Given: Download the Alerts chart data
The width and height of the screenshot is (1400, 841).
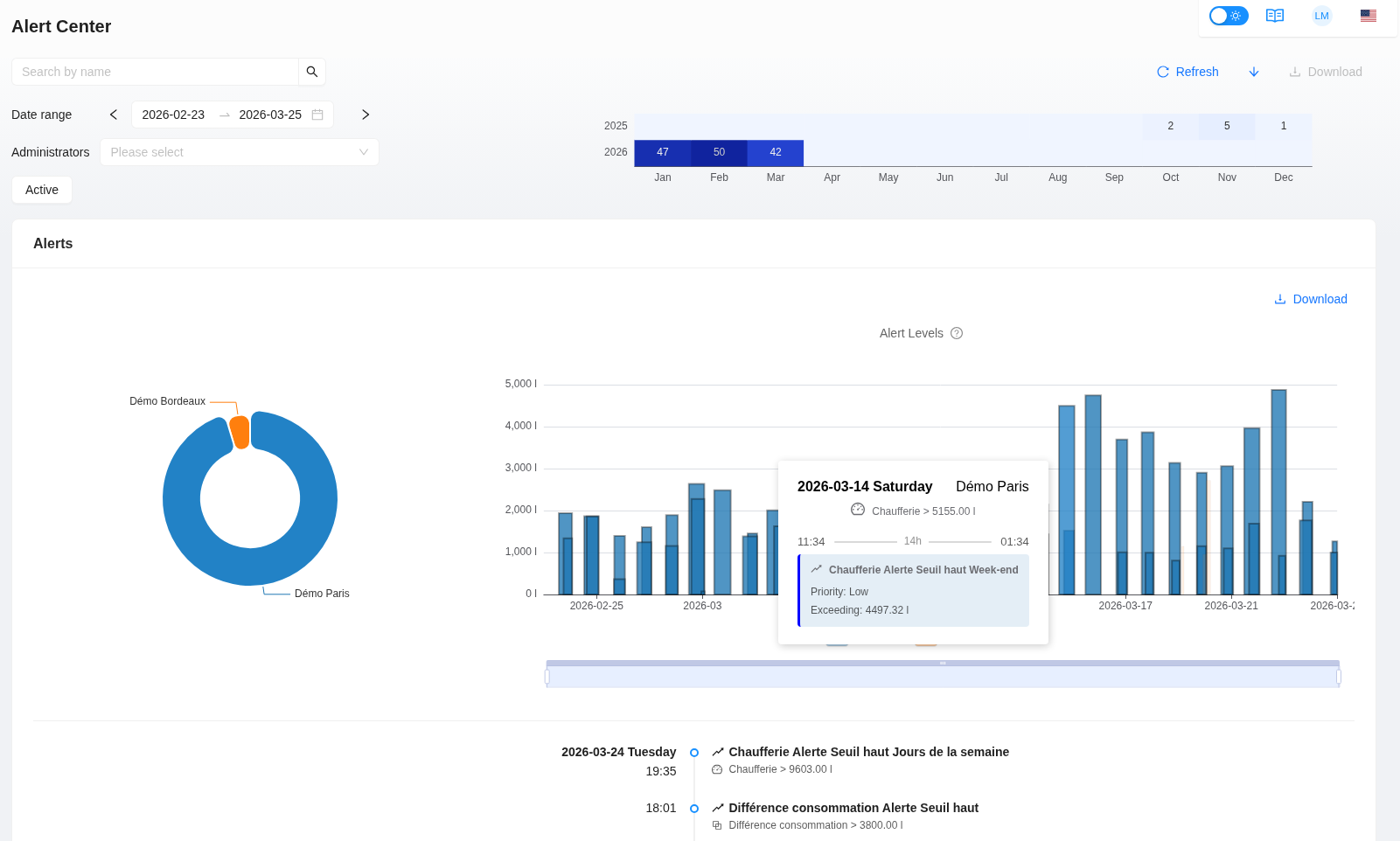Looking at the screenshot, I should click(x=1311, y=299).
